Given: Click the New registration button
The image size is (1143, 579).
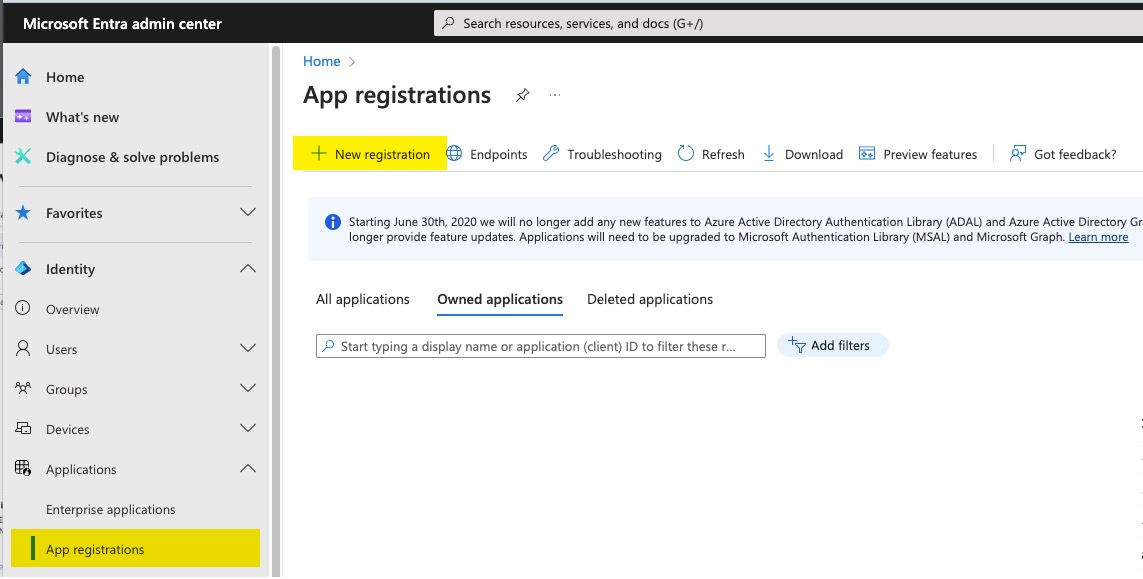Looking at the screenshot, I should tap(370, 154).
